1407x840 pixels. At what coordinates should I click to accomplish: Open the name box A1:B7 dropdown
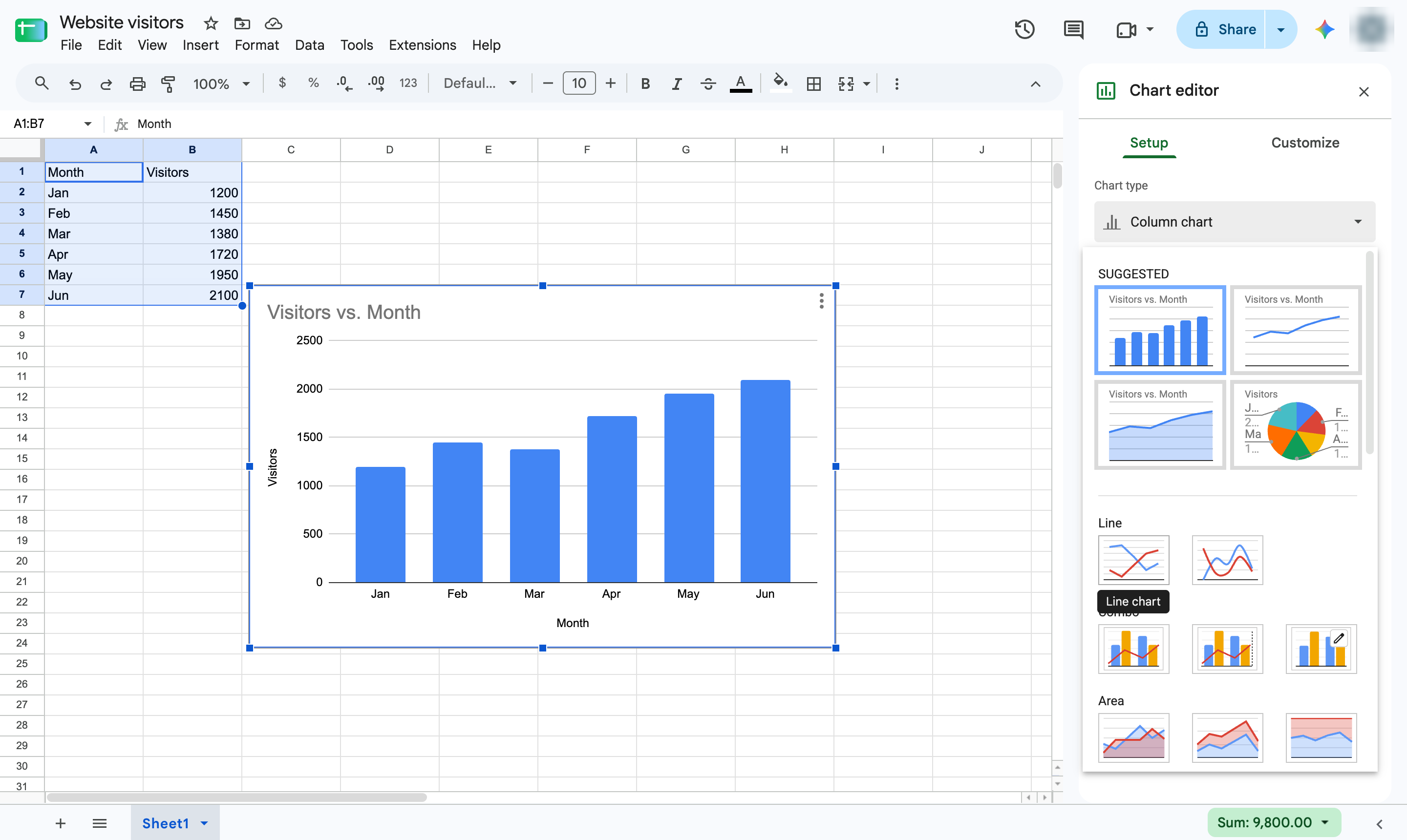[88, 124]
